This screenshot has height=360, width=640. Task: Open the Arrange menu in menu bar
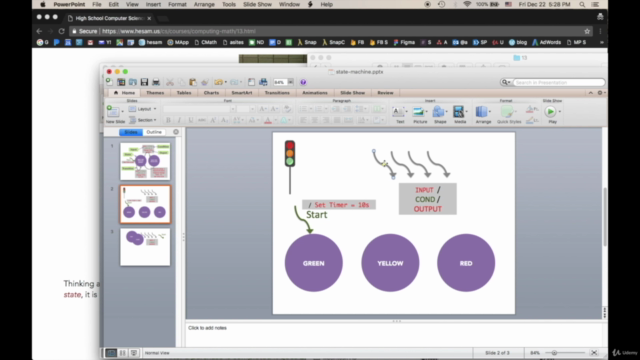coord(204,4)
